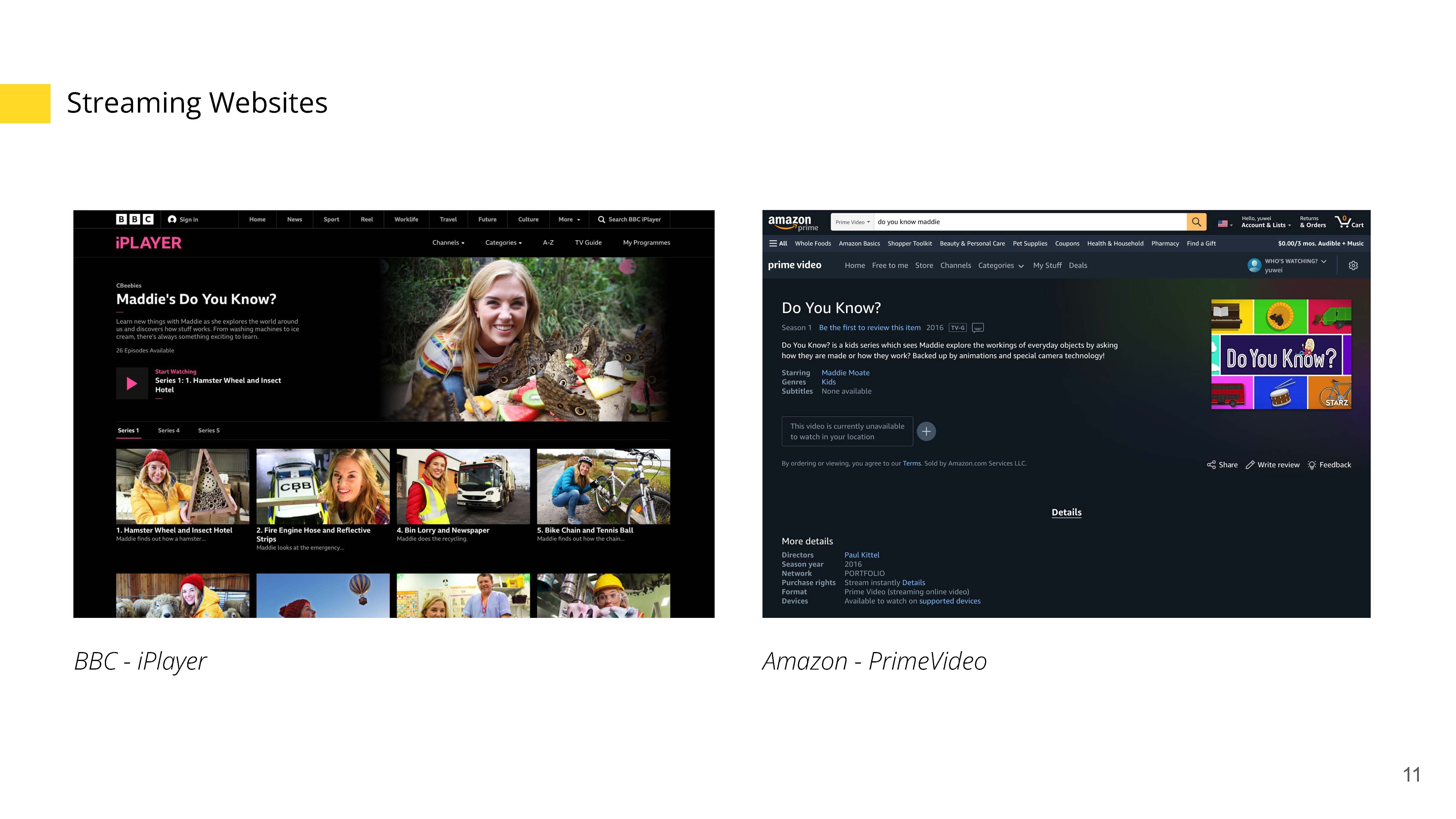The image size is (1456, 819).
Task: Click the Search BBC iPlayer magnifier
Action: pos(601,219)
